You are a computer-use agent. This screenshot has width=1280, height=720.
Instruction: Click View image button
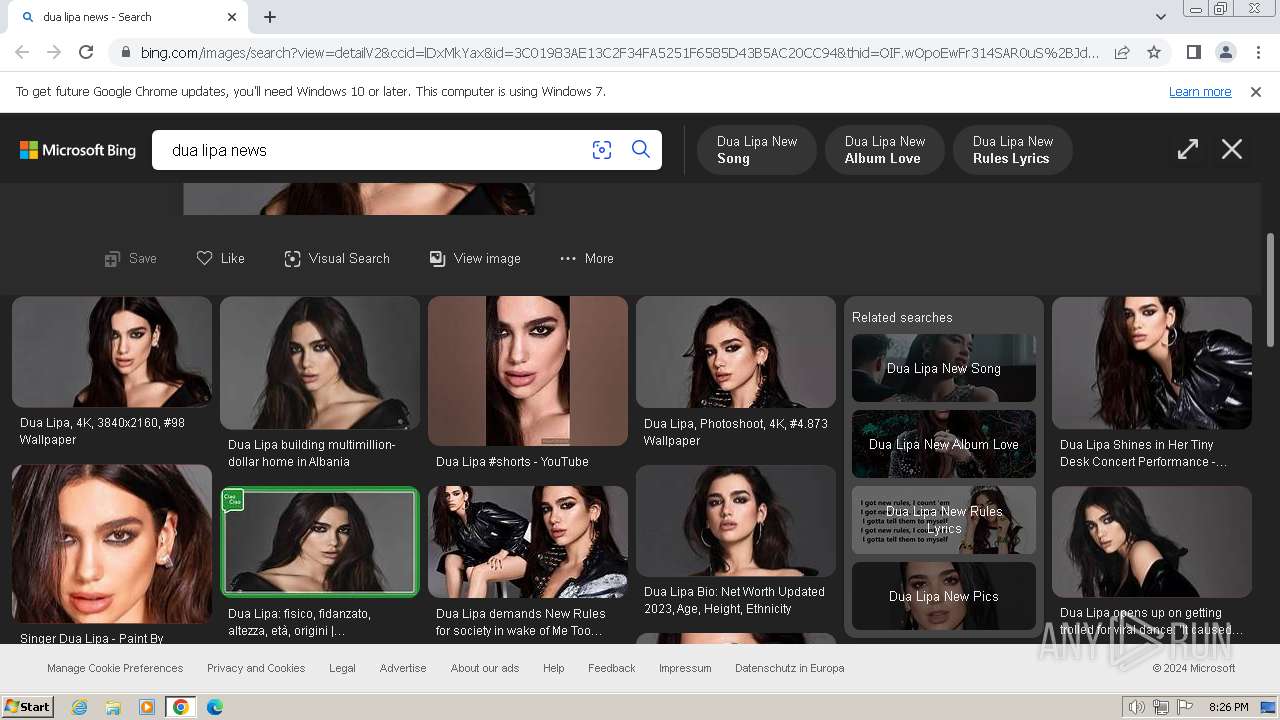click(x=475, y=258)
